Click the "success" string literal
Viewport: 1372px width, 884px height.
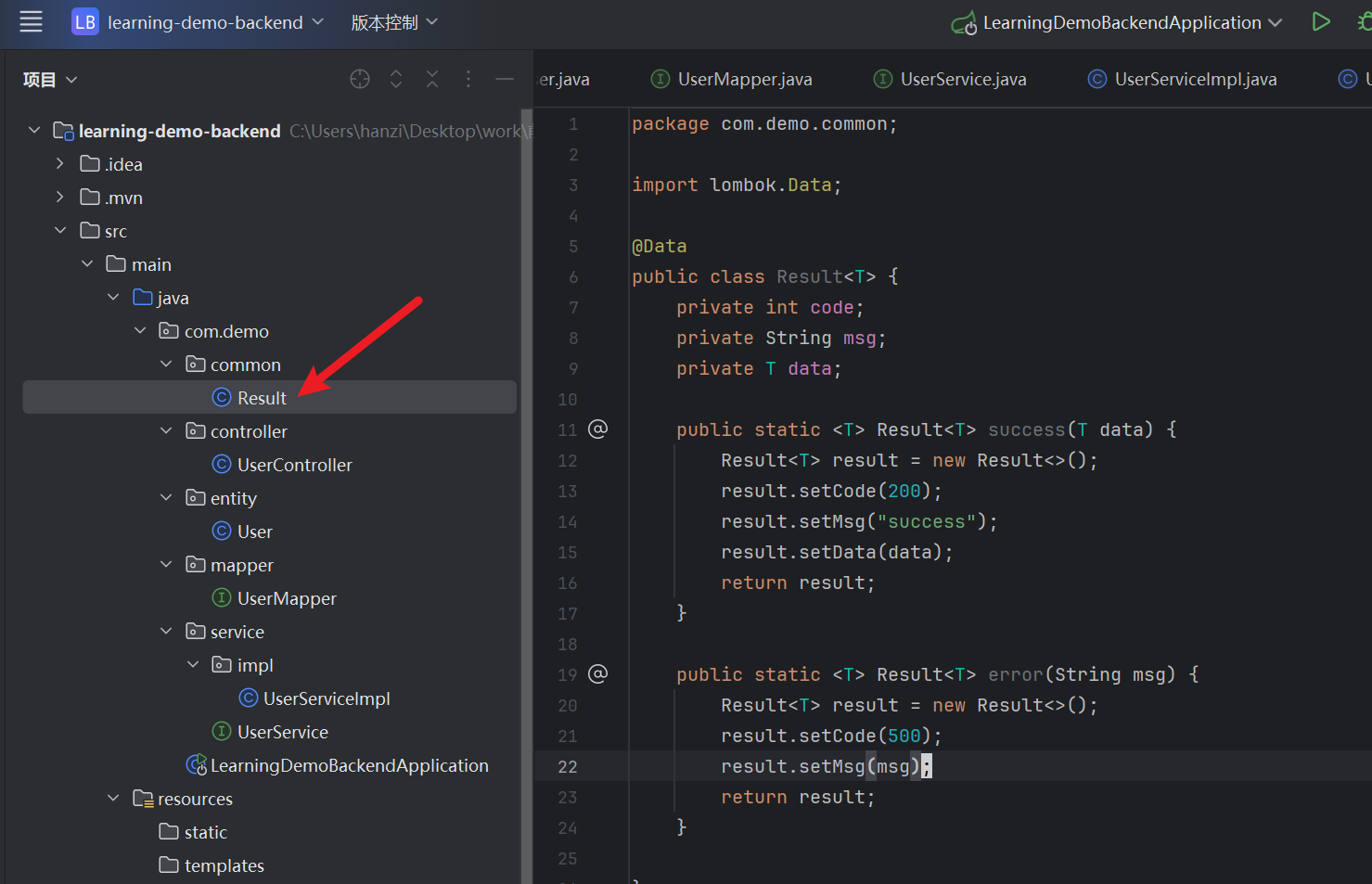click(x=927, y=521)
